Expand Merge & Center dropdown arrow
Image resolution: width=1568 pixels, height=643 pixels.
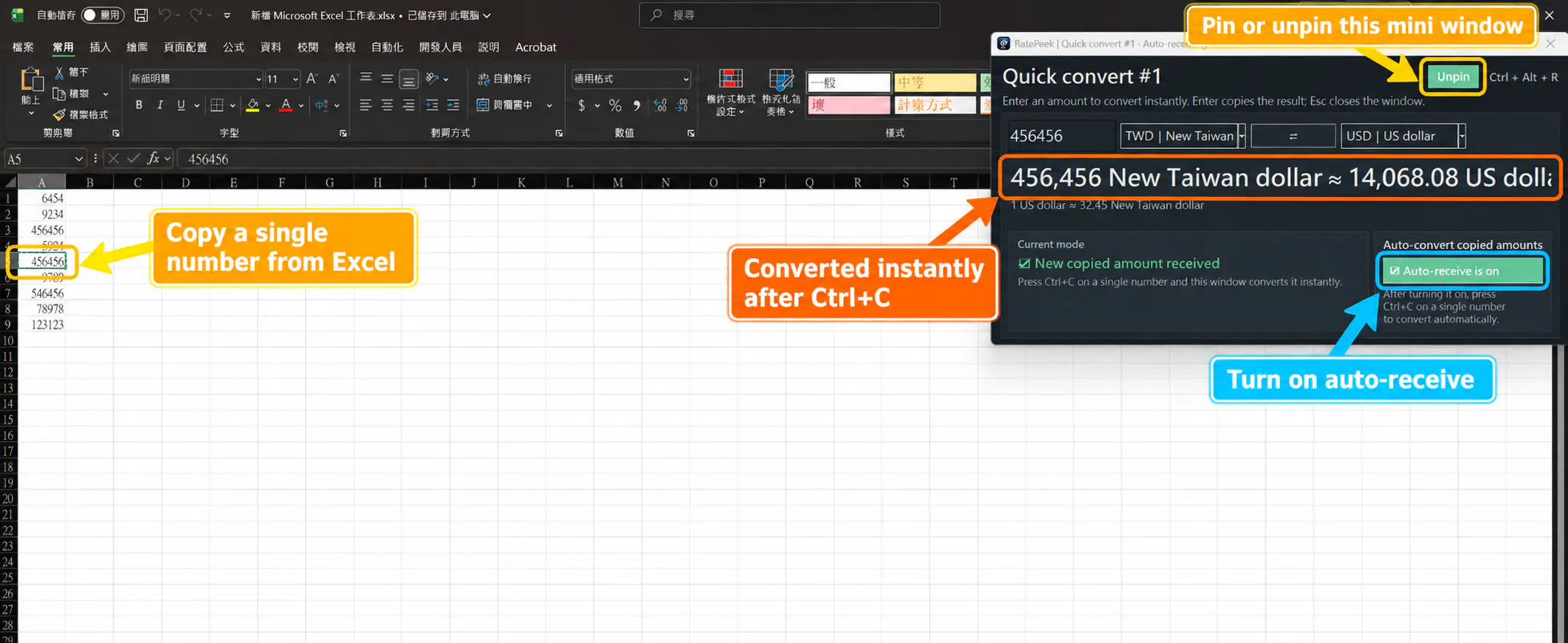(549, 105)
